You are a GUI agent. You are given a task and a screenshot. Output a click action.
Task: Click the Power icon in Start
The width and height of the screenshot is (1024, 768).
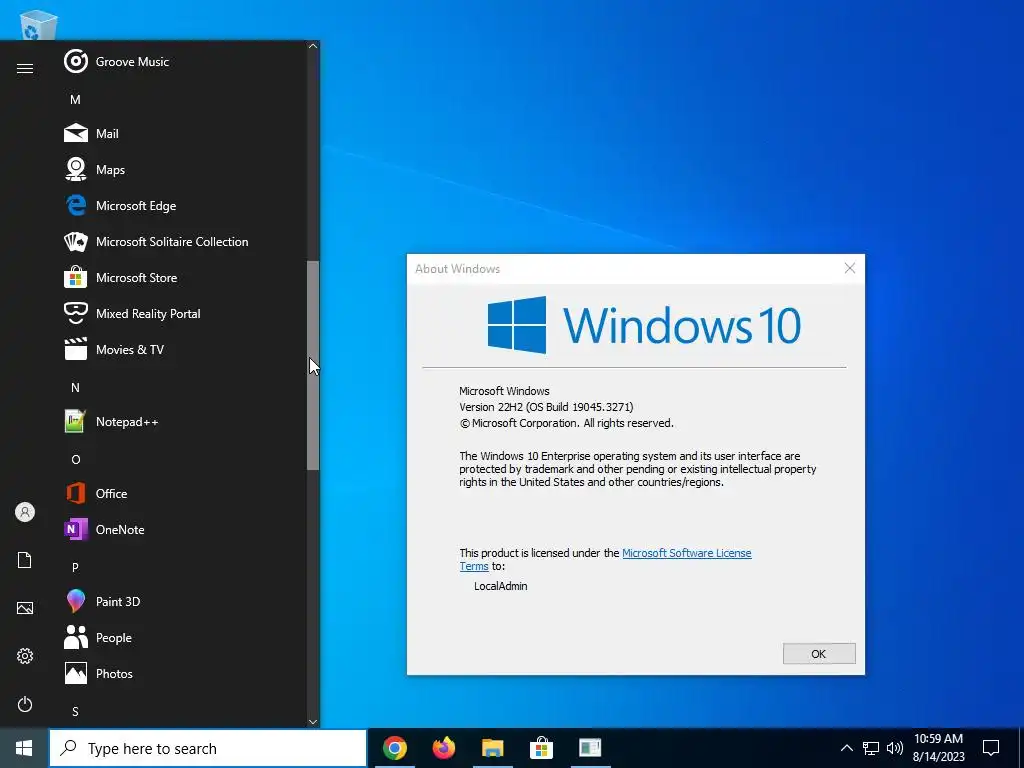coord(25,704)
